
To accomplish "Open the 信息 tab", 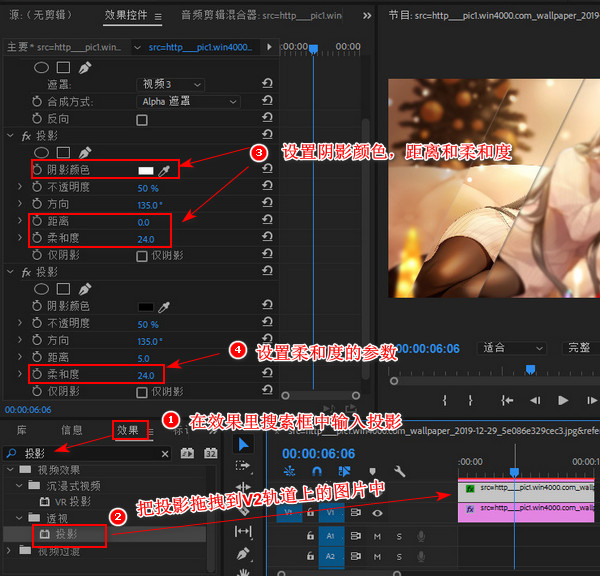I will tap(72, 430).
